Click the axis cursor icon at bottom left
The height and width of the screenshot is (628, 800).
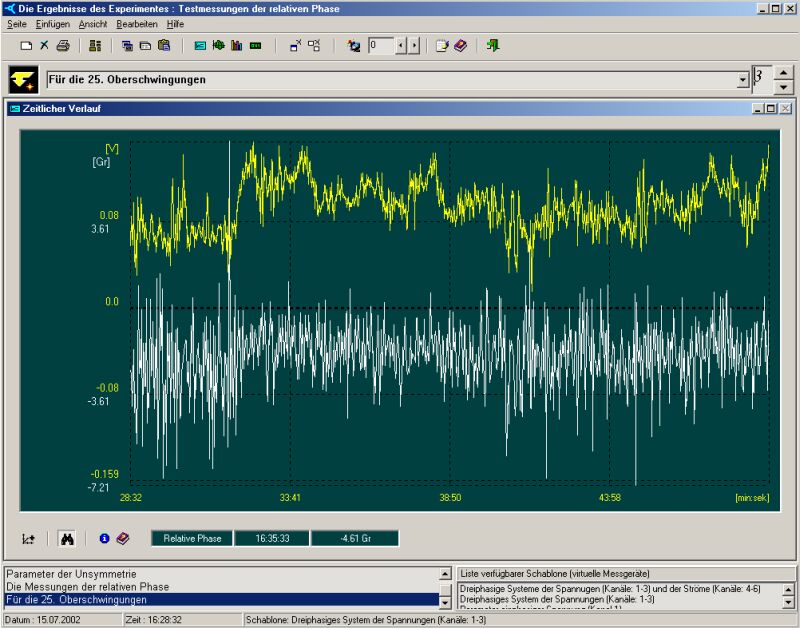click(29, 538)
